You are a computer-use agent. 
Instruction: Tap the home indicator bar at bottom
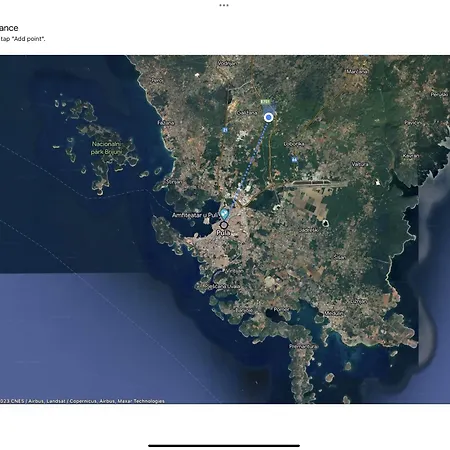tap(224, 445)
